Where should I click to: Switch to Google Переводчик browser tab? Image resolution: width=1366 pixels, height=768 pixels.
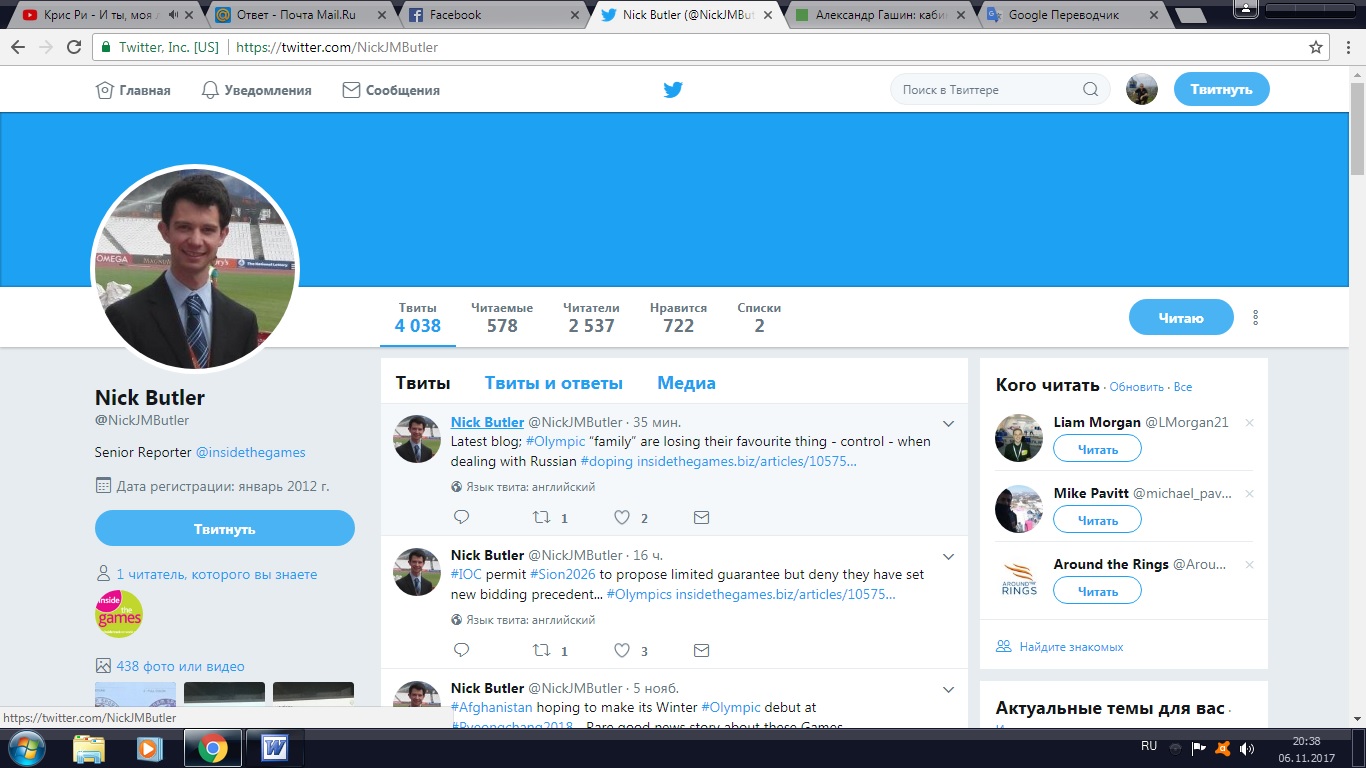coord(1070,15)
